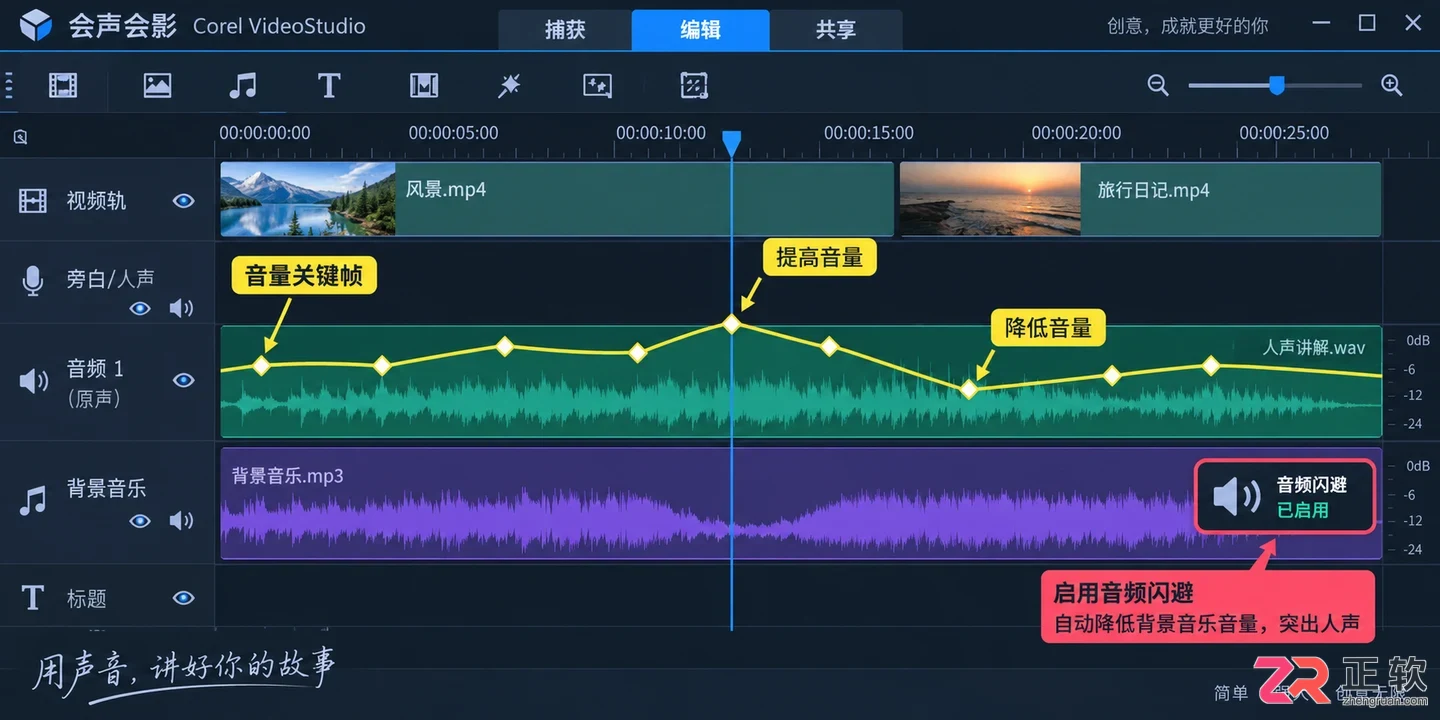Move the timeline zoom slider handle
1440x720 pixels.
coord(1276,85)
